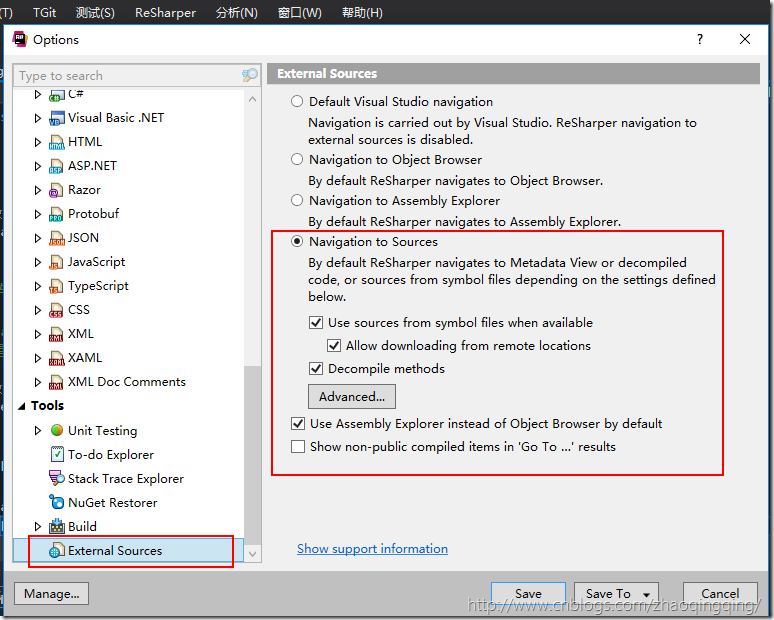Click the To-do Explorer icon
774x620 pixels.
coord(57,455)
